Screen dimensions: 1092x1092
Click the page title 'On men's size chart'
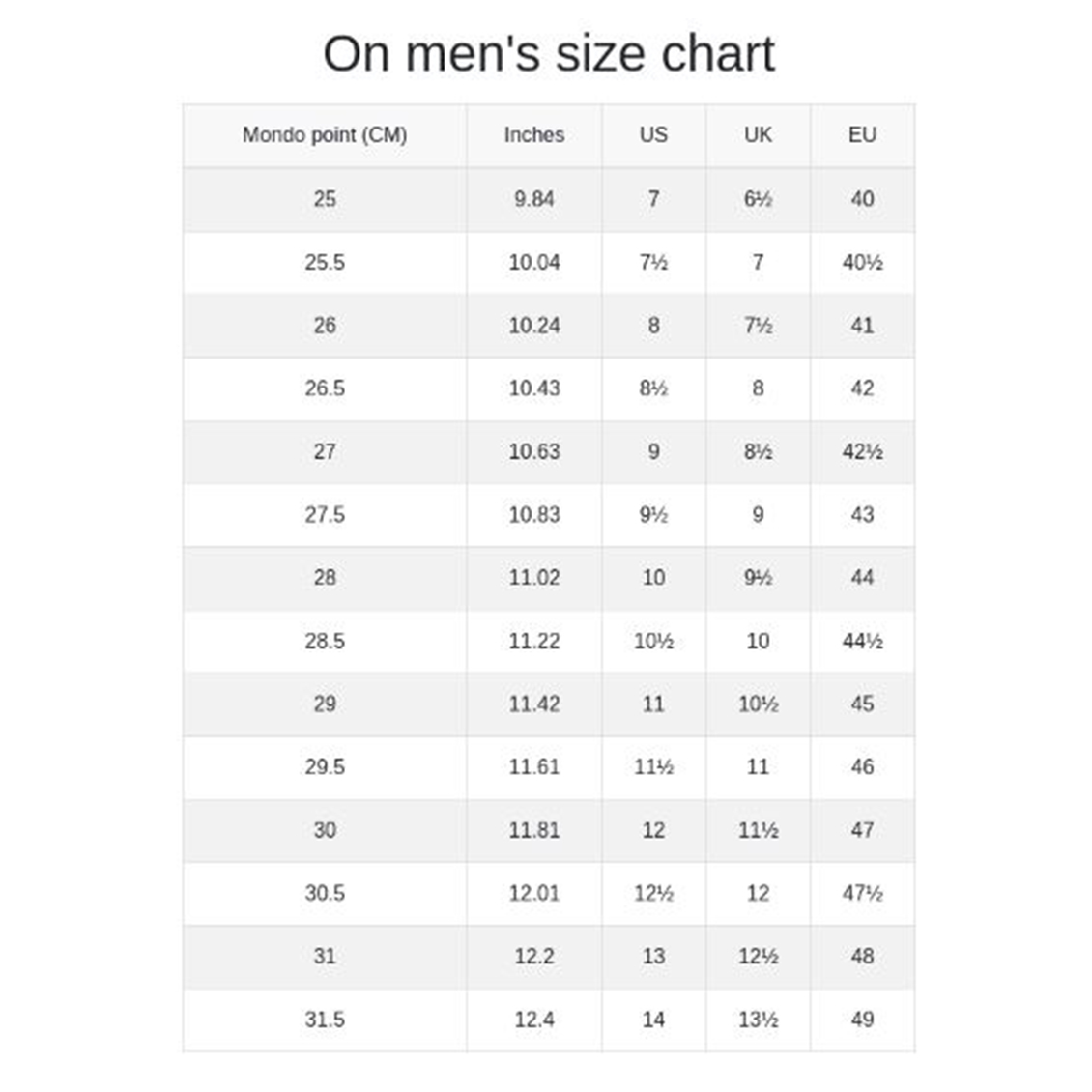pyautogui.click(x=548, y=54)
